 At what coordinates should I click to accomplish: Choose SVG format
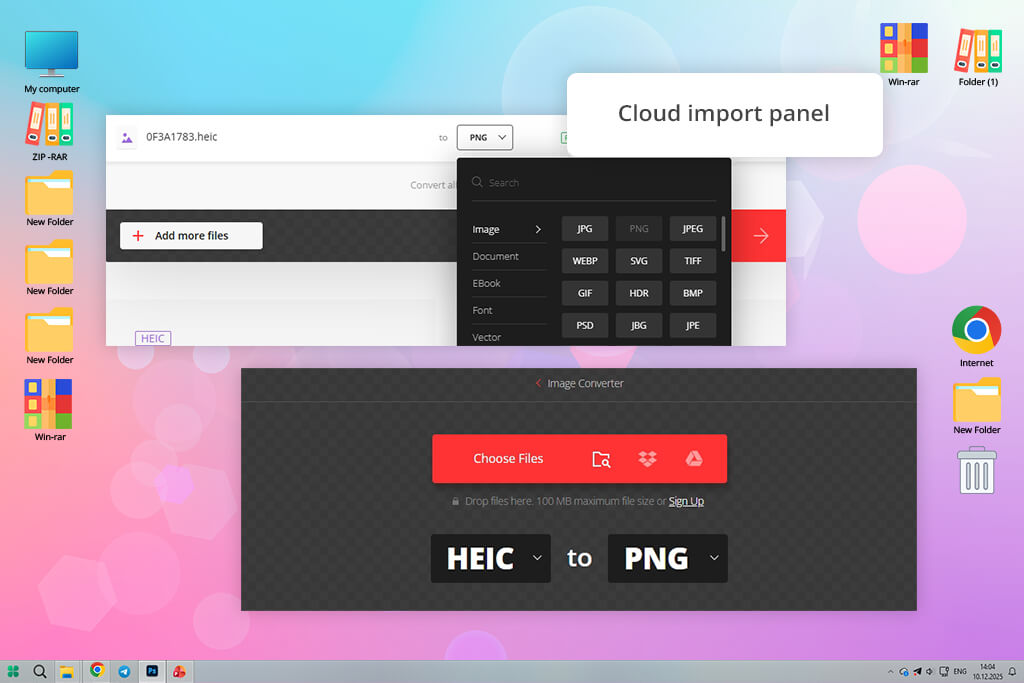[x=639, y=261]
